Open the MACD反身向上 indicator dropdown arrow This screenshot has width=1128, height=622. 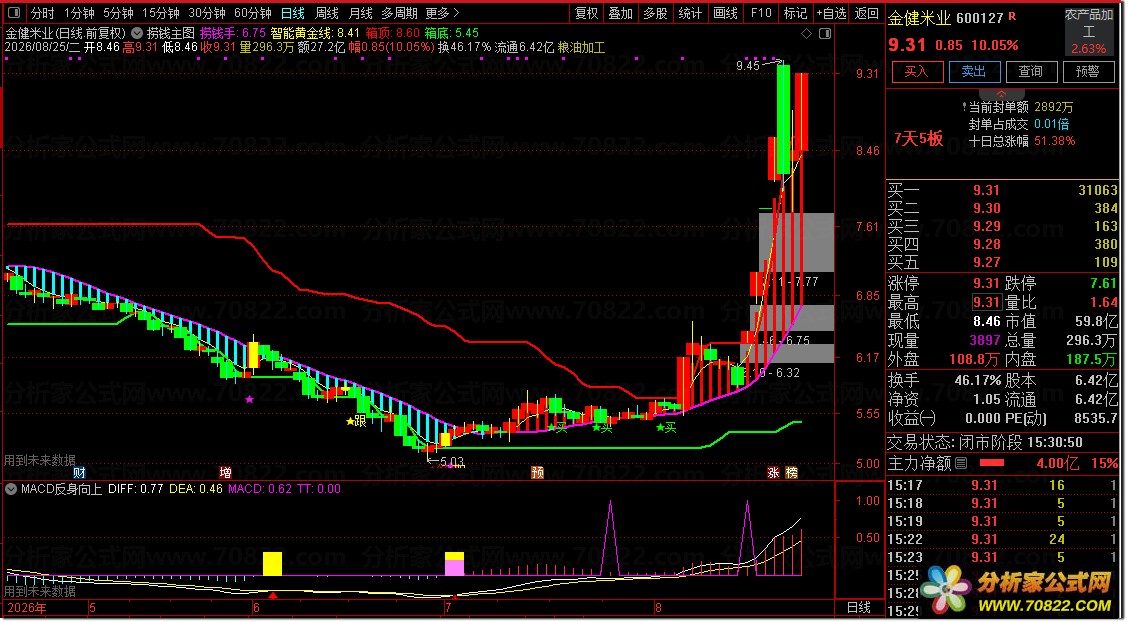(x=11, y=489)
